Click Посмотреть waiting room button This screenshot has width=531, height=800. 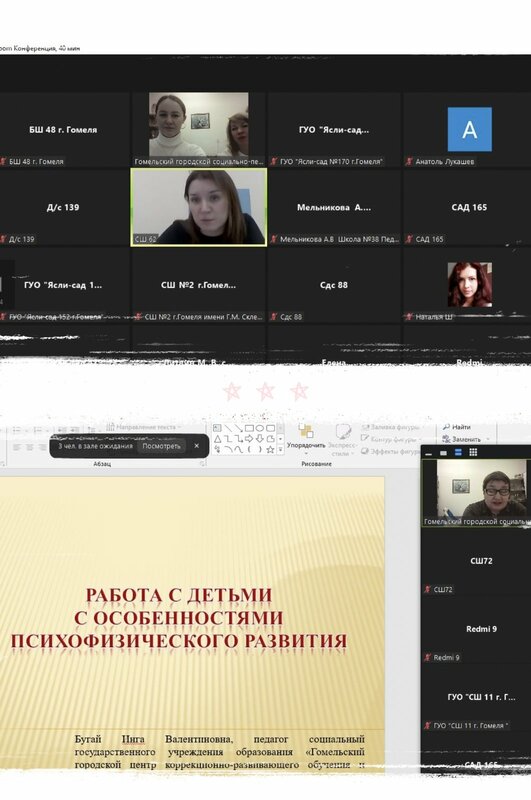pyautogui.click(x=161, y=446)
